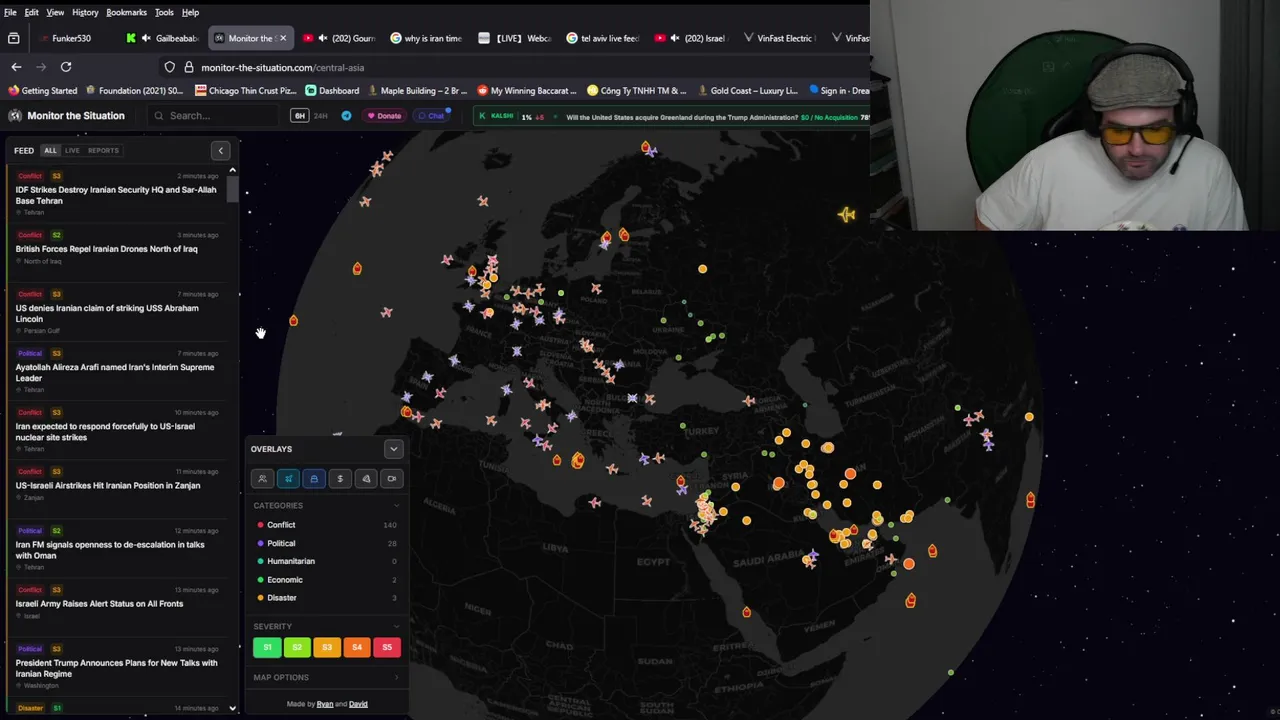Open David's credit link
This screenshot has width=1280, height=720.
358,704
